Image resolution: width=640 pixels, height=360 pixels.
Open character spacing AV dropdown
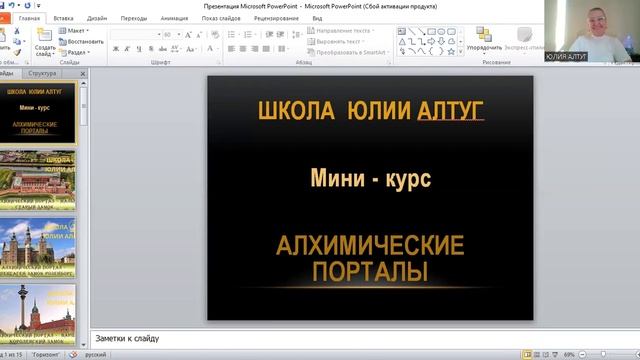[x=176, y=49]
